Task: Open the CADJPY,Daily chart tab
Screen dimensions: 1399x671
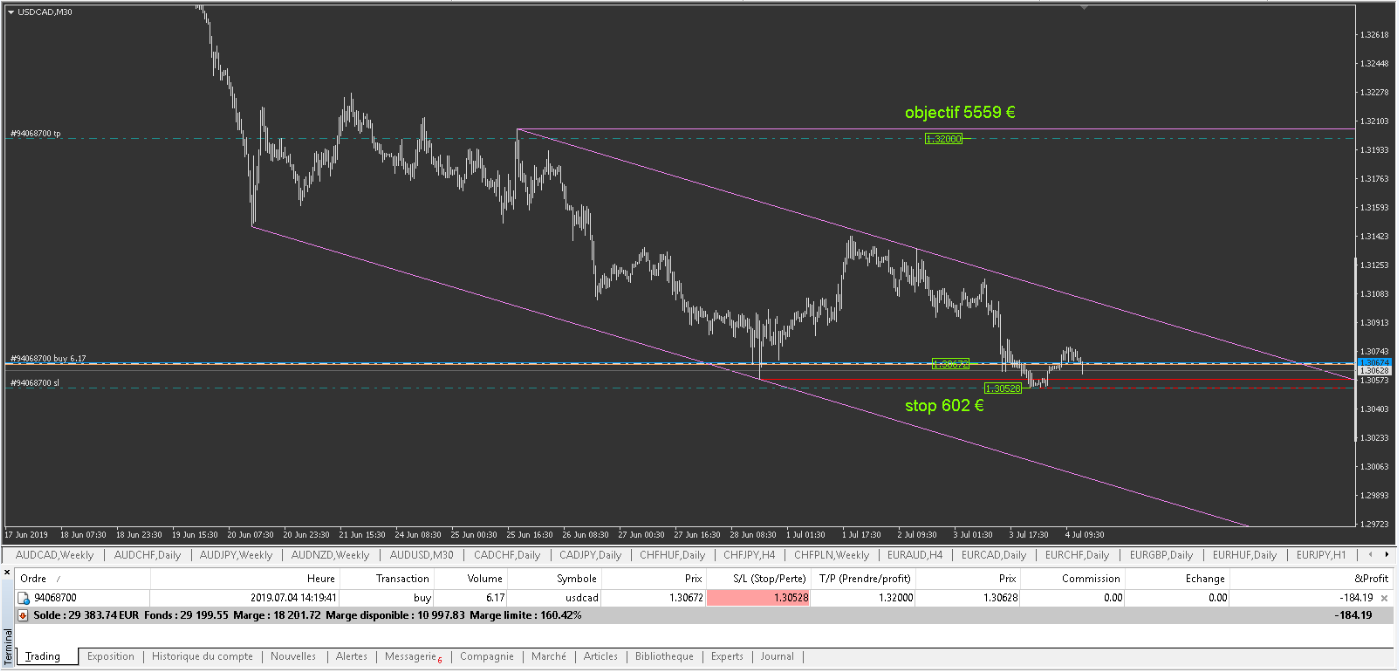Action: (x=590, y=554)
